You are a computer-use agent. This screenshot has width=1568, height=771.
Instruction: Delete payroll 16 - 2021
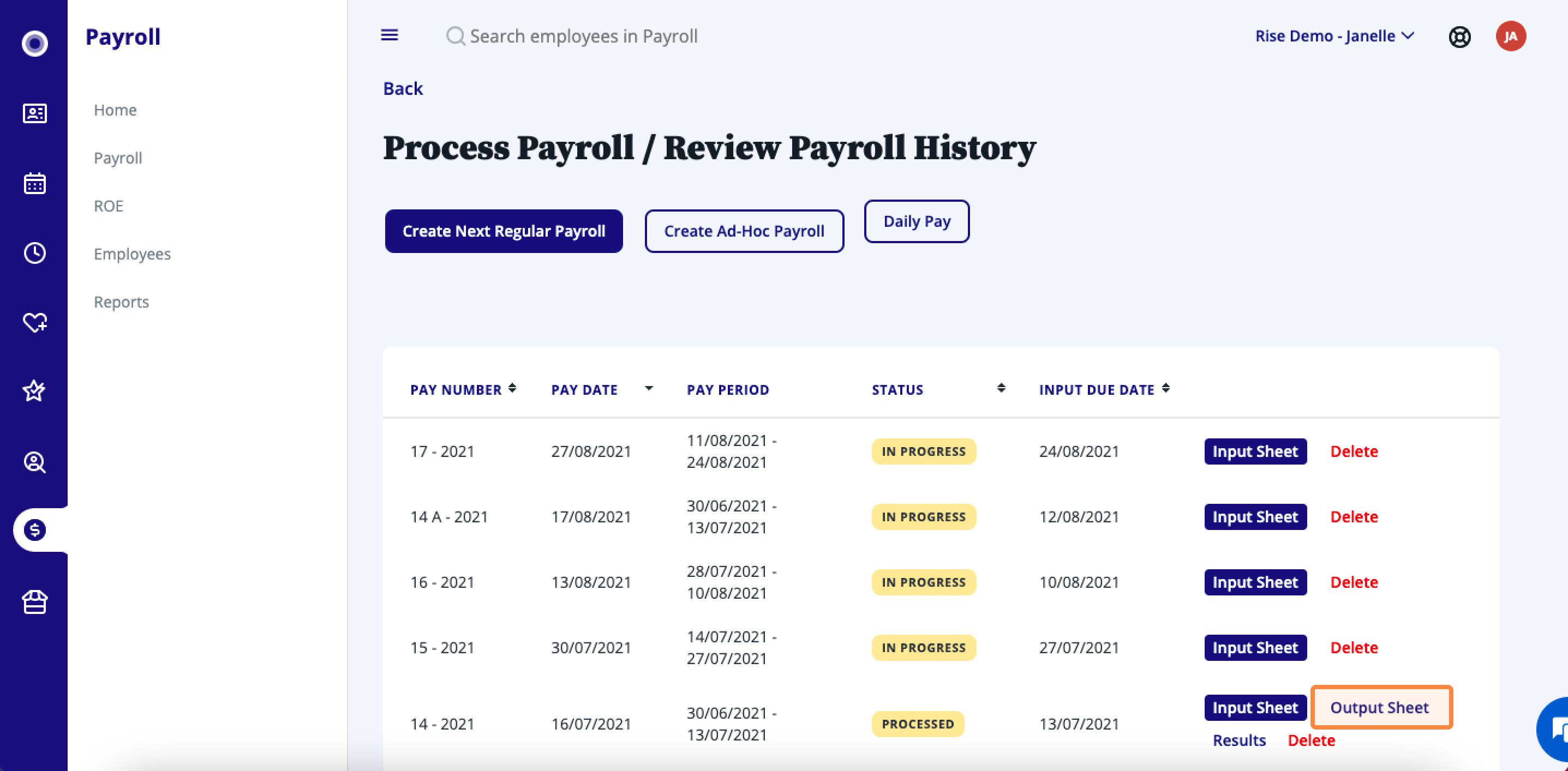[1354, 582]
